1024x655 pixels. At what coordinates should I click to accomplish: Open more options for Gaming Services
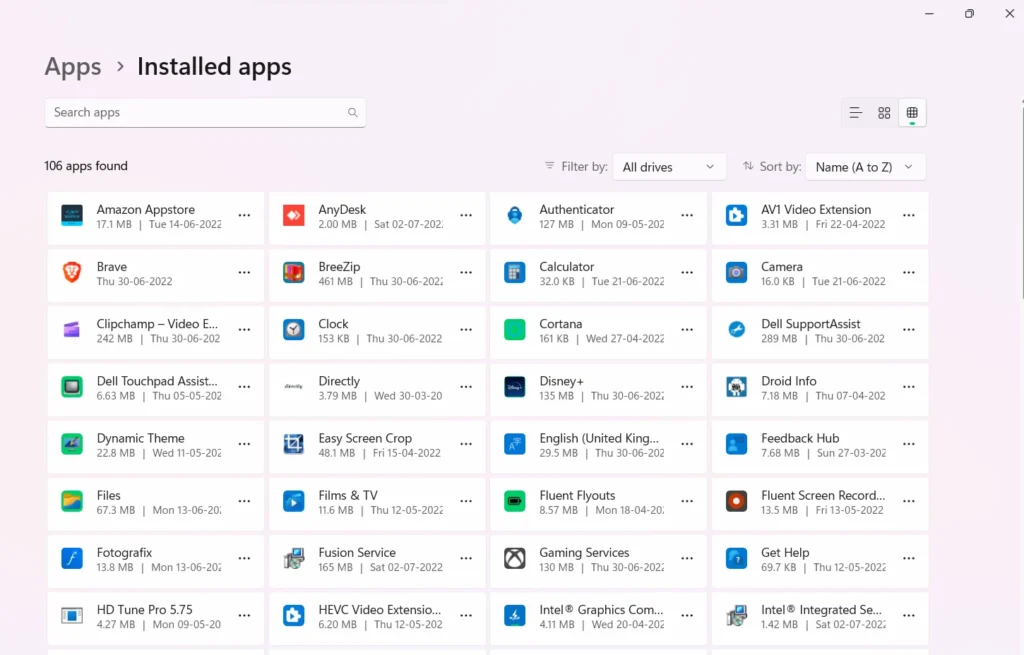(x=687, y=558)
